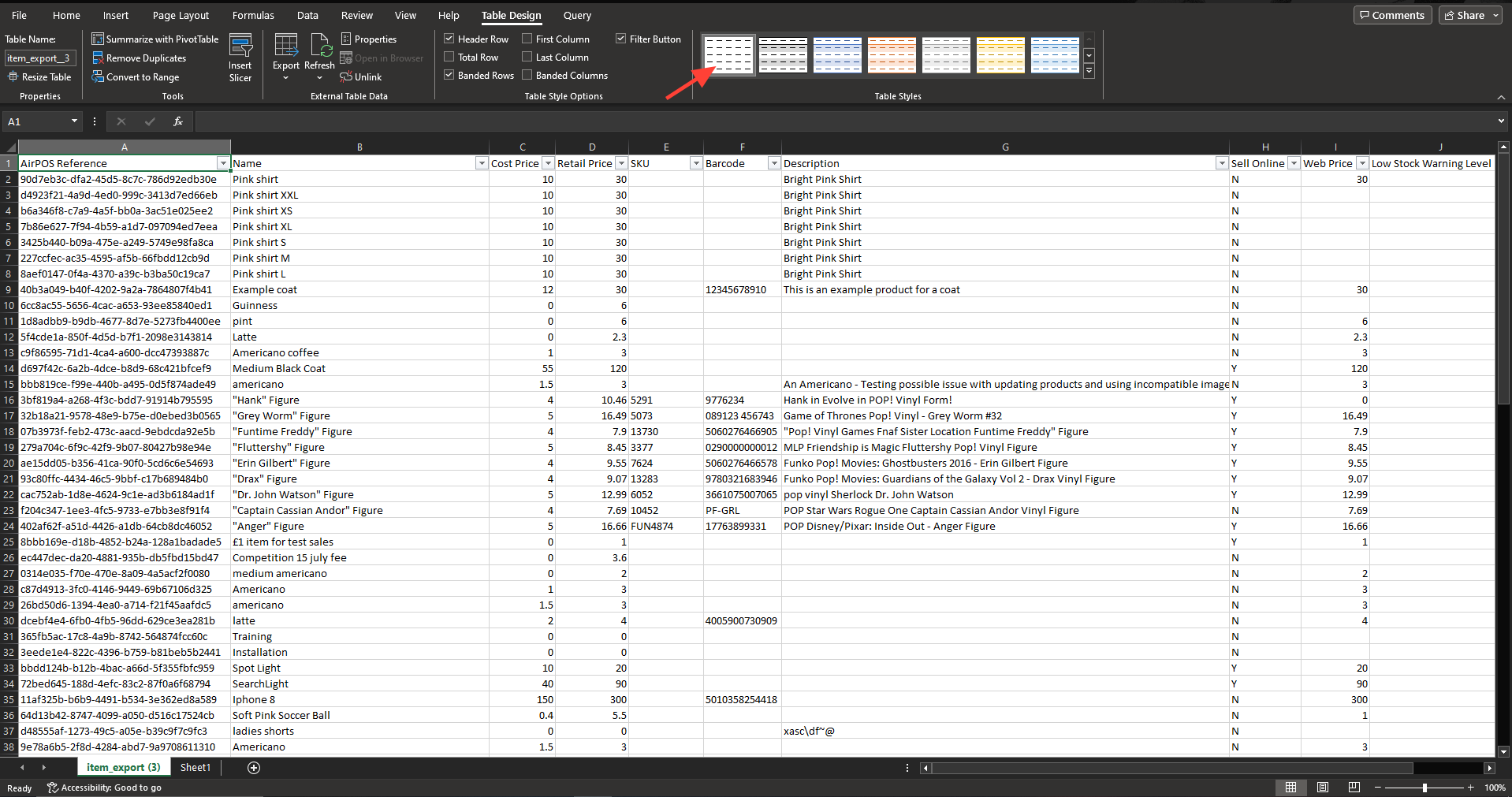Open Insert Function dialog

coord(178,121)
